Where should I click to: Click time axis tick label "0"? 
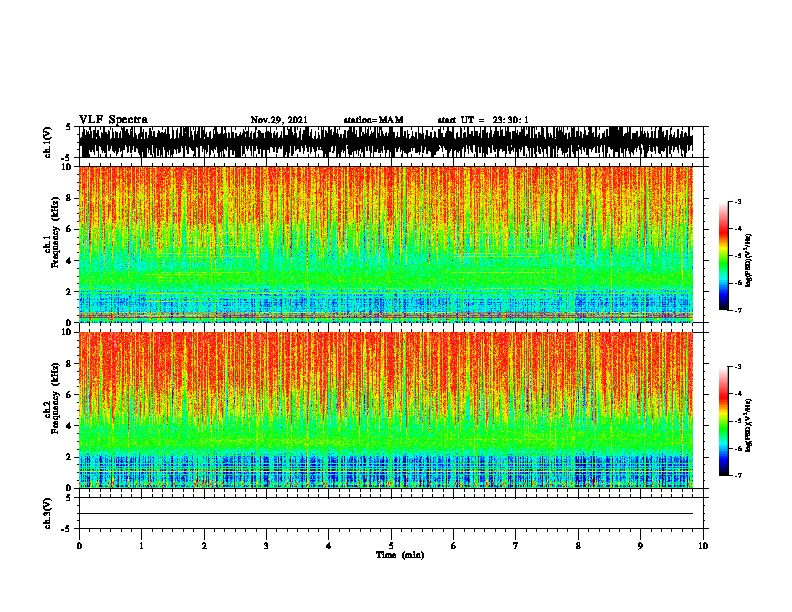pyautogui.click(x=79, y=546)
